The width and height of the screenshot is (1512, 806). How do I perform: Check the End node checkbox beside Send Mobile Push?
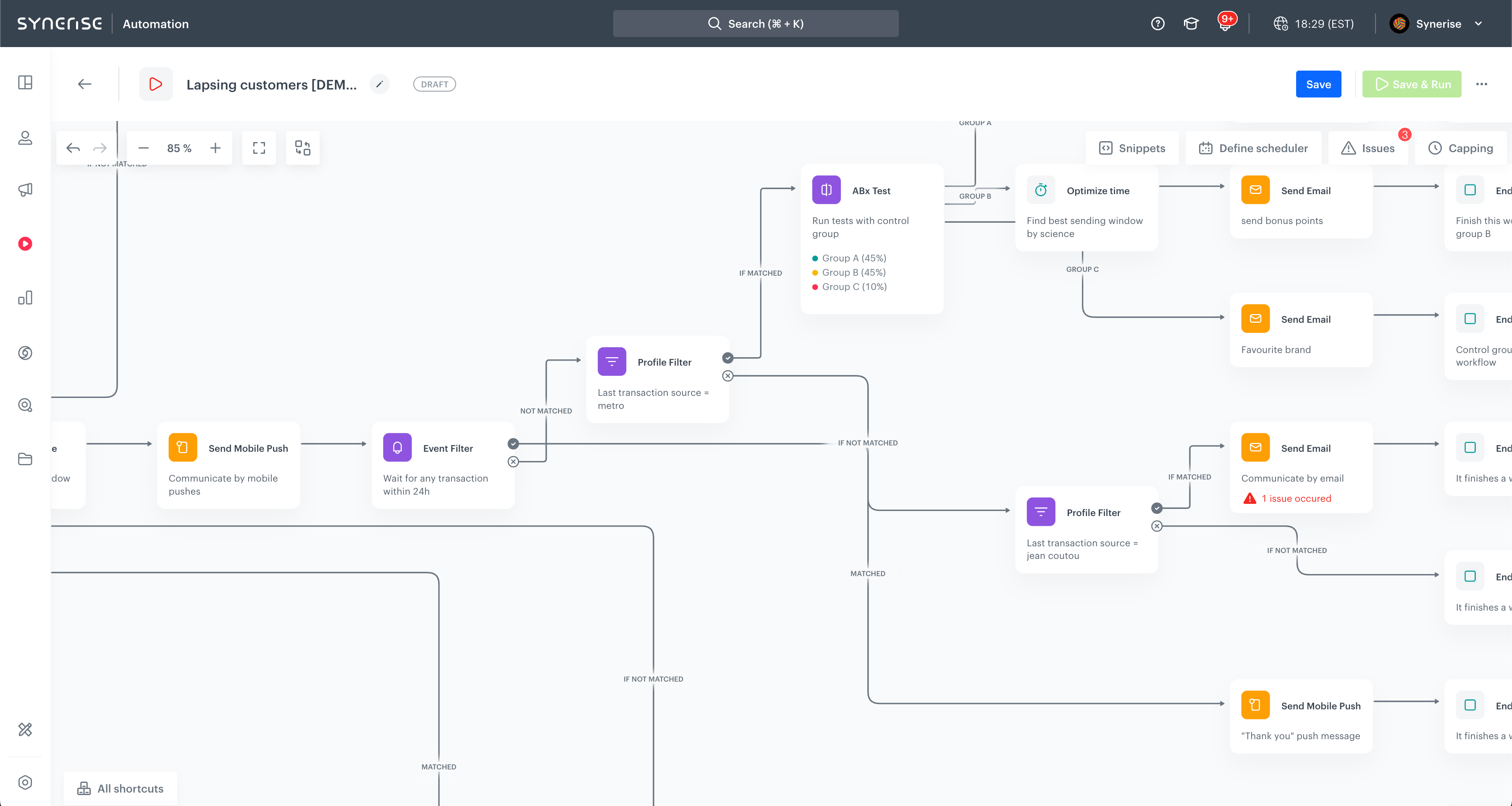[1470, 704]
